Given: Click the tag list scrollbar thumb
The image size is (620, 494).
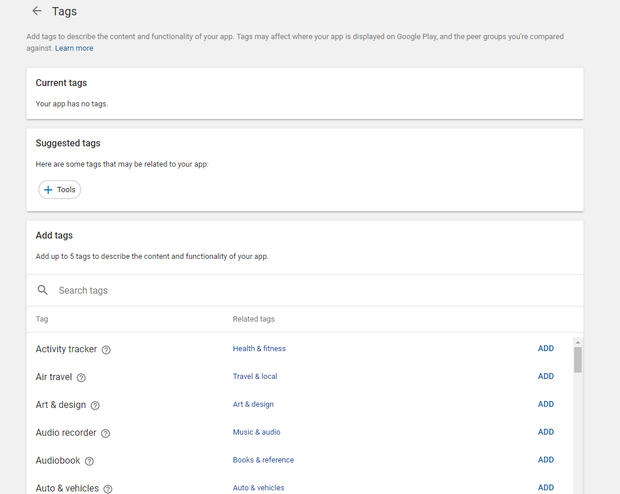Looking at the screenshot, I should pos(577,359).
